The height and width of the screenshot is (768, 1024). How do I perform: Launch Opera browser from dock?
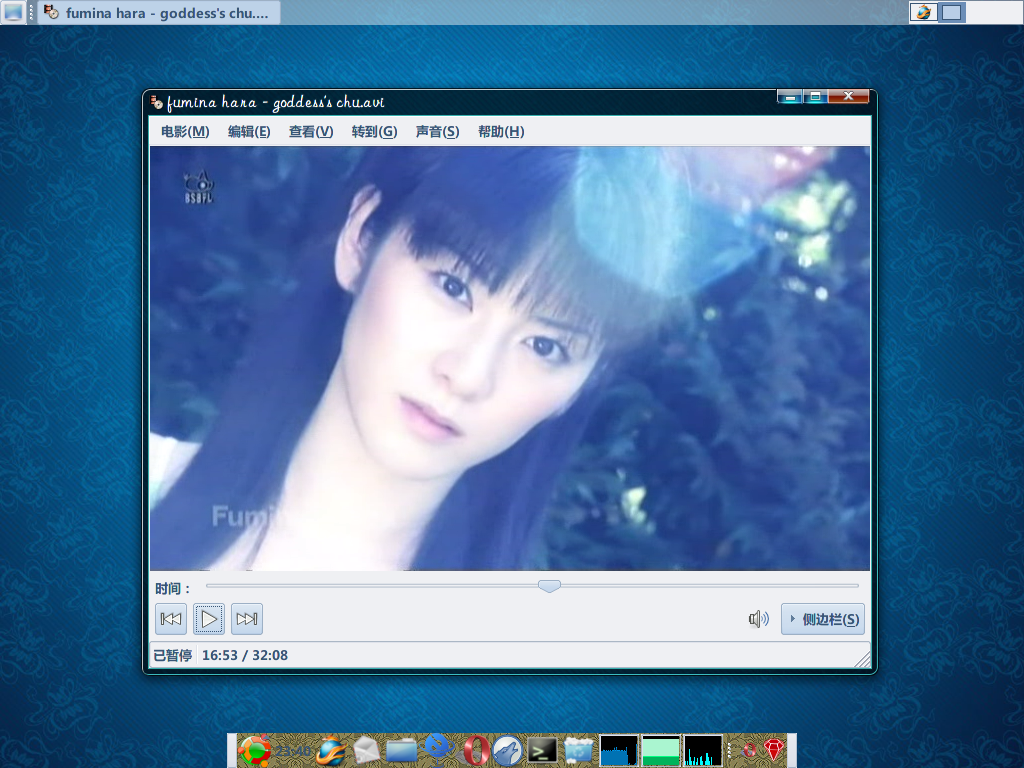point(475,750)
